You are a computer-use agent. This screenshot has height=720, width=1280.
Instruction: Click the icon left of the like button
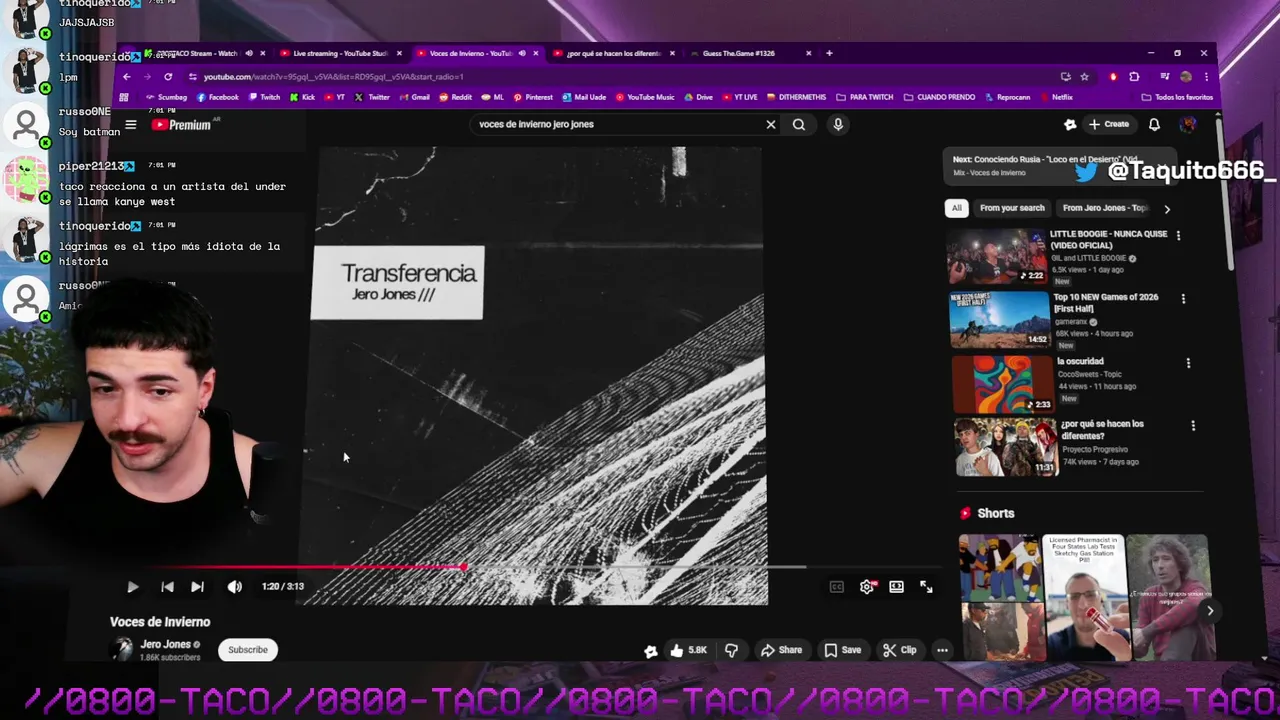click(651, 650)
